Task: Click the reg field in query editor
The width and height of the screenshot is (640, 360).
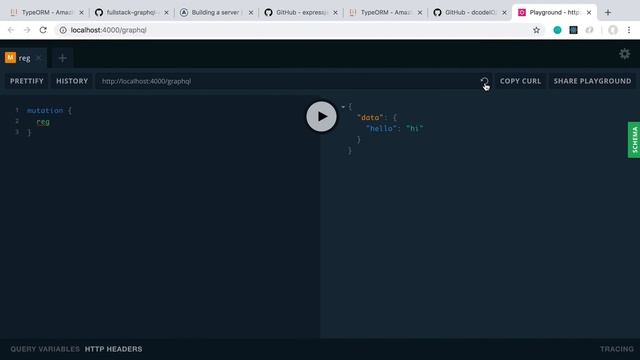Action: (43, 122)
